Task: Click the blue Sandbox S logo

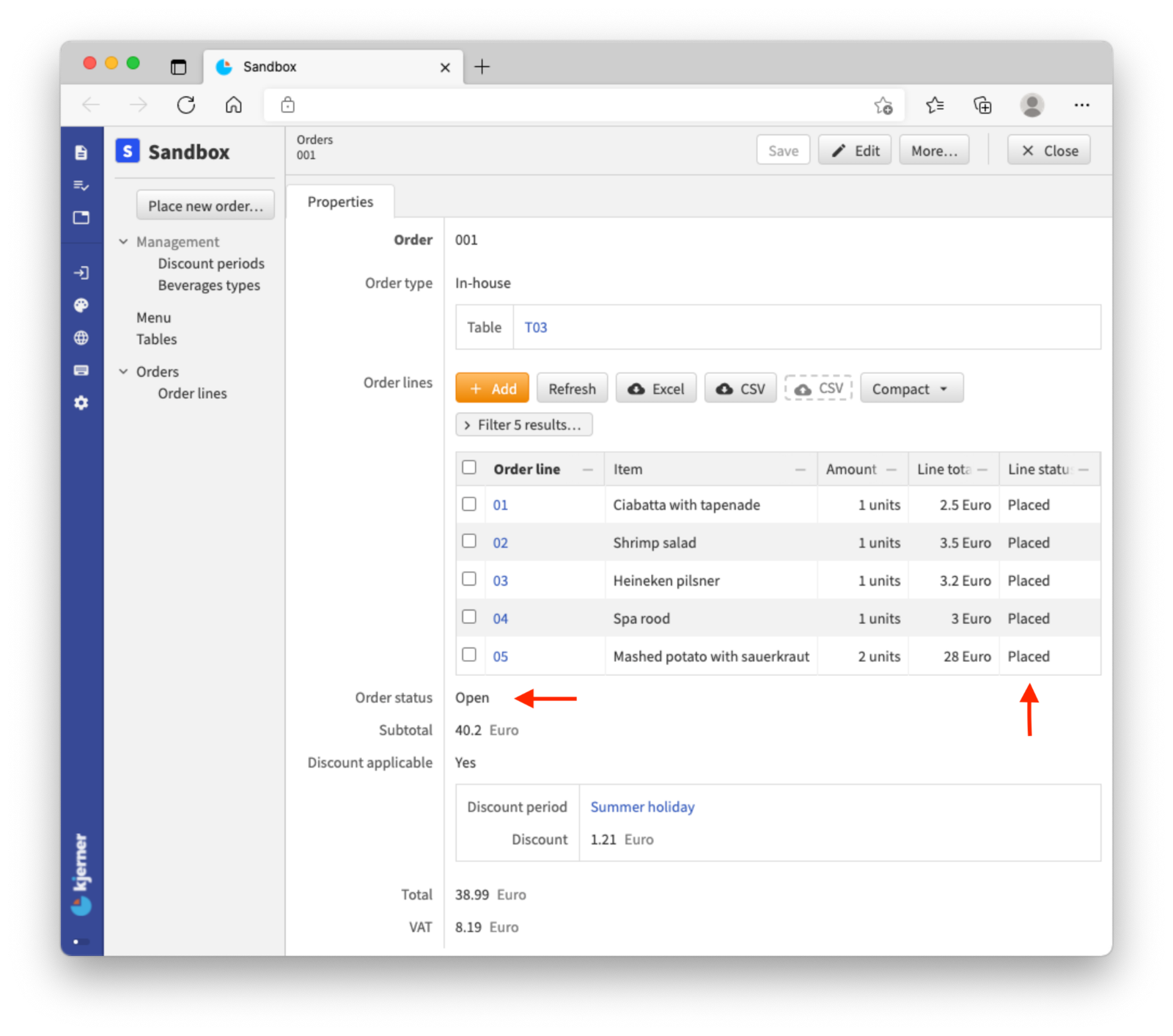Action: tap(128, 151)
